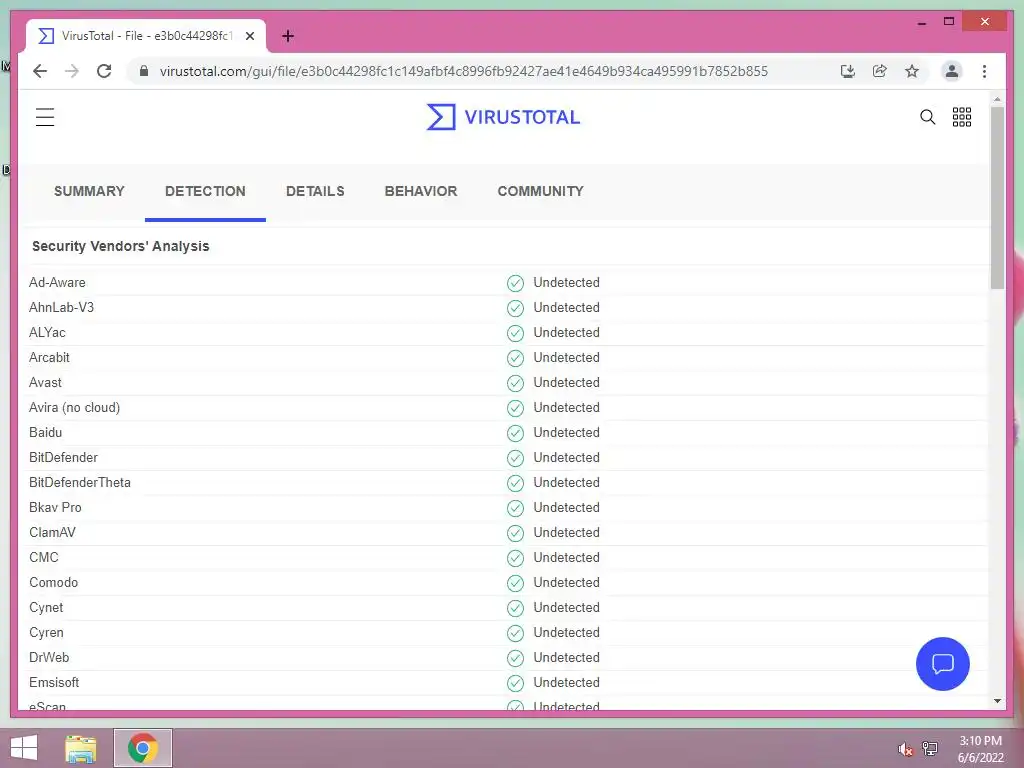Open the blue chat bubble button

(x=942, y=664)
